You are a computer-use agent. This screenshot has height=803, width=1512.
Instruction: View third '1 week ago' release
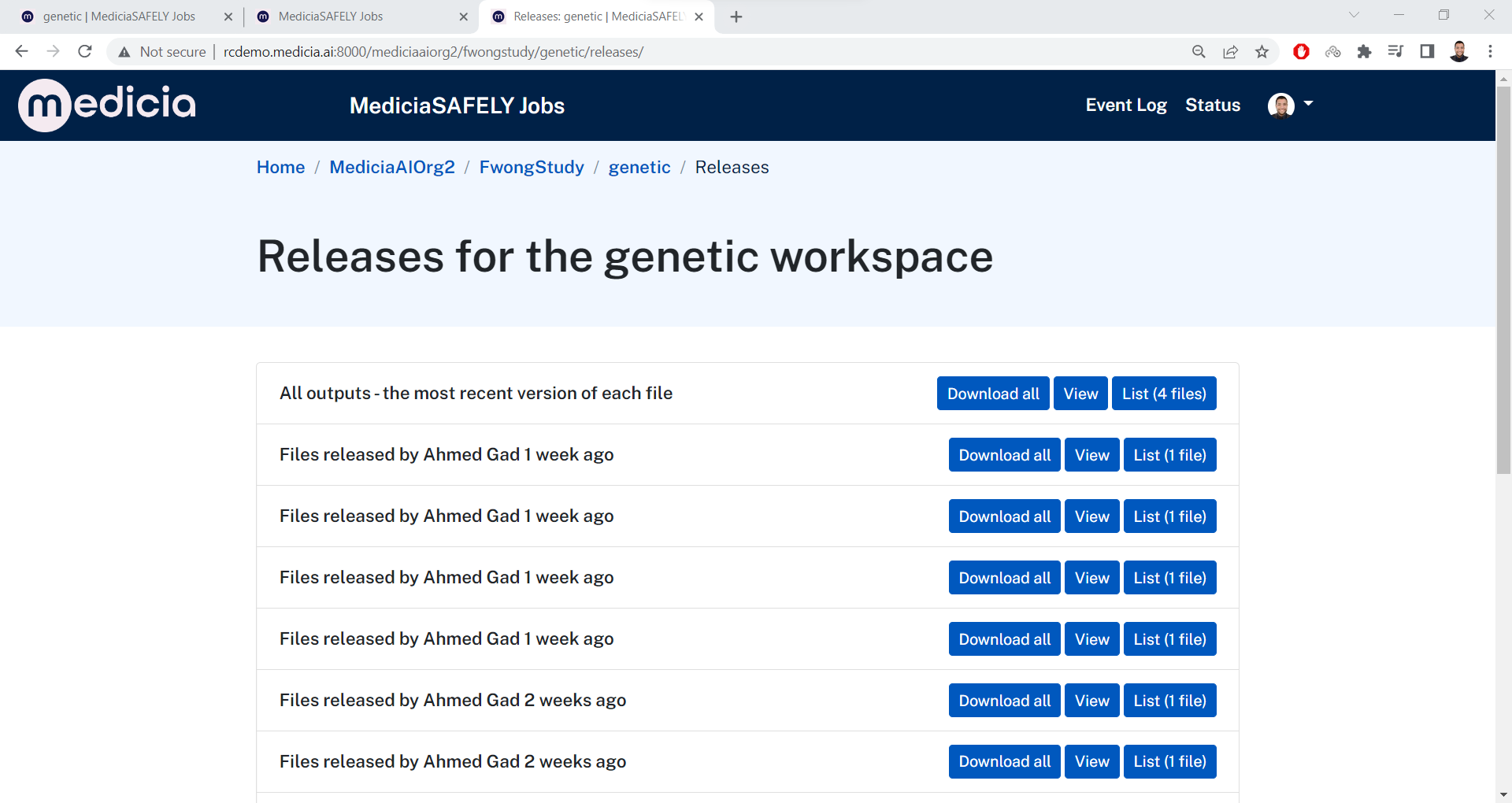tap(1092, 578)
